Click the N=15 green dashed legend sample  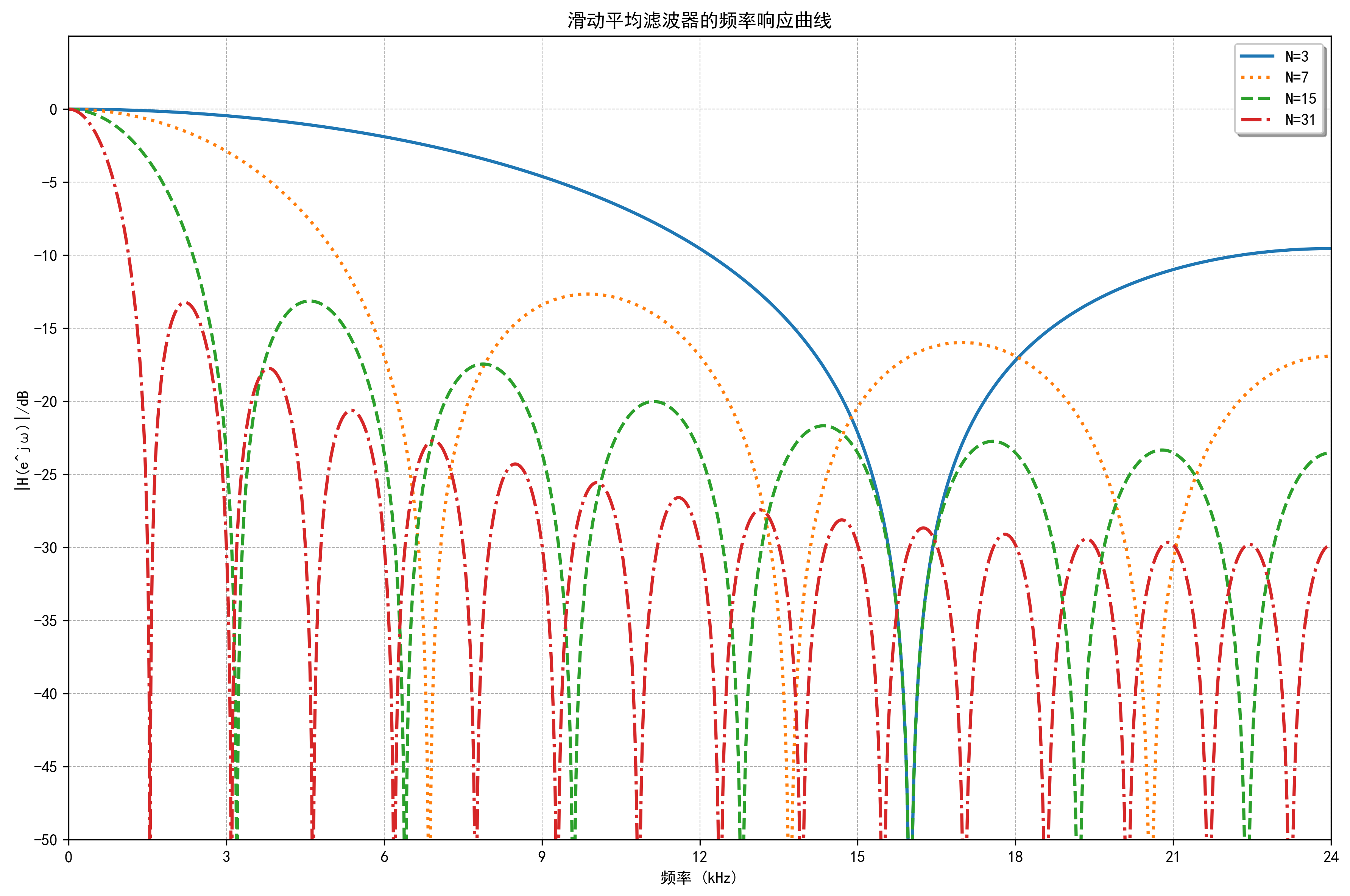(1256, 98)
